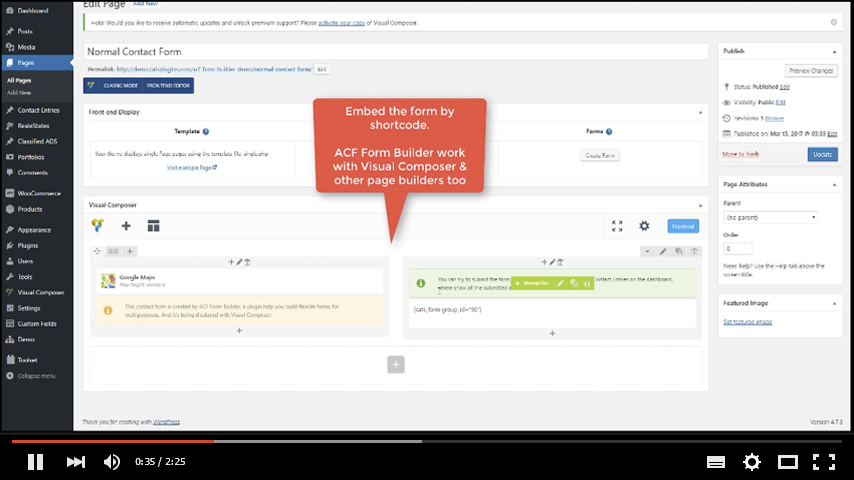Image resolution: width=854 pixels, height=480 pixels.
Task: Browse the page revisions
Action: pos(774,118)
